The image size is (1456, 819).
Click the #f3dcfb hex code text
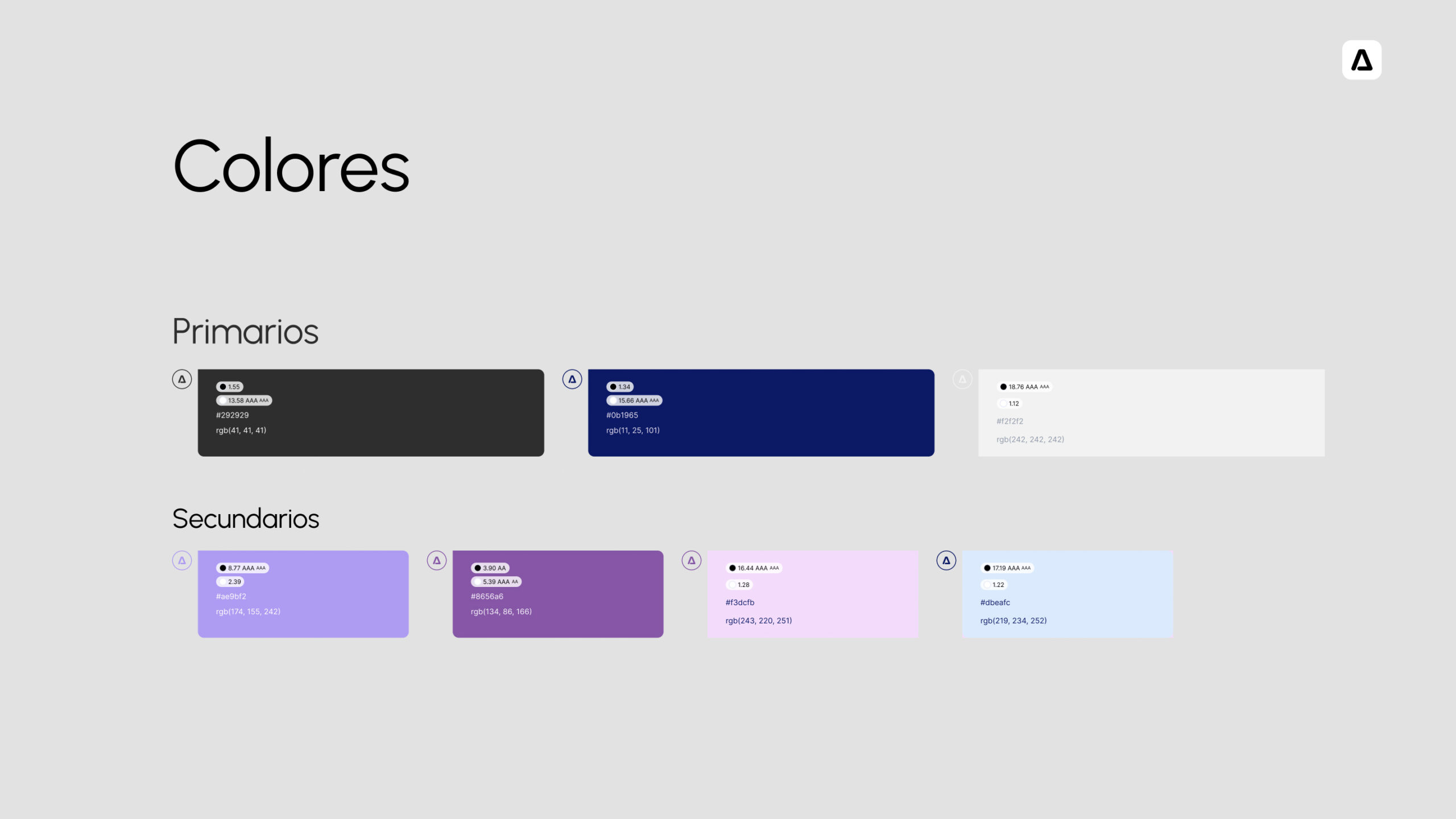(x=739, y=602)
